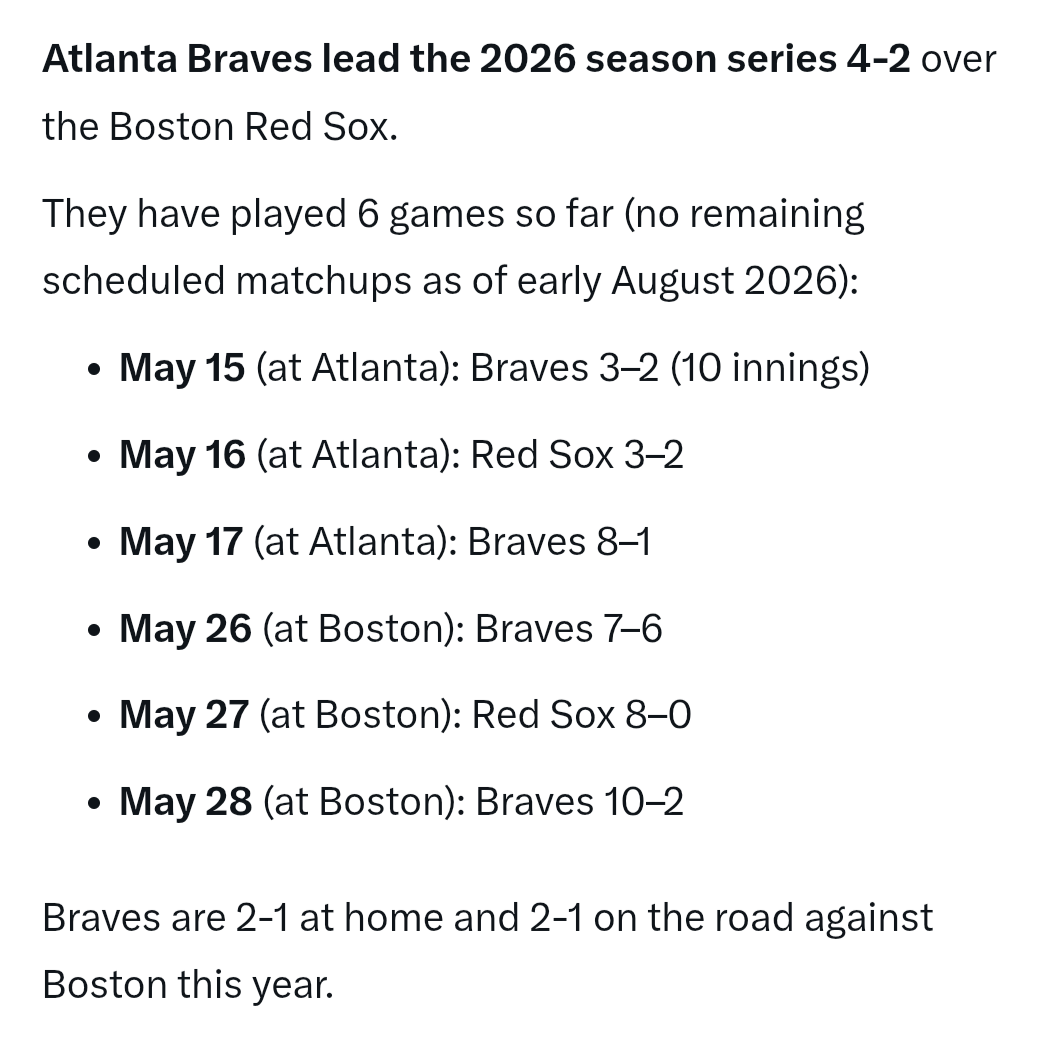1037x1051 pixels.
Task: Click the May 16 game date
Action: coord(182,454)
